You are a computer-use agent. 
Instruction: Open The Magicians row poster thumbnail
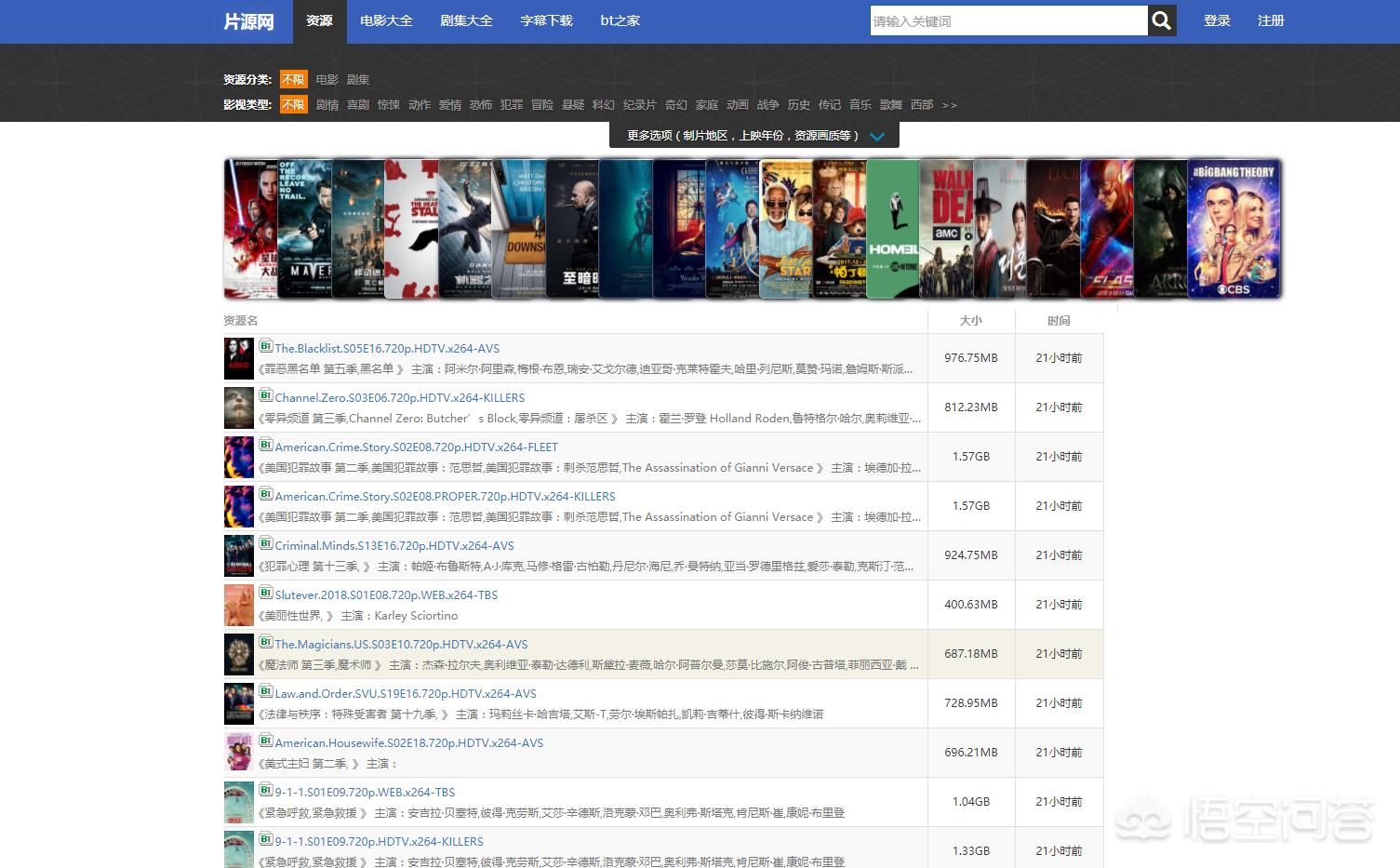pyautogui.click(x=239, y=654)
